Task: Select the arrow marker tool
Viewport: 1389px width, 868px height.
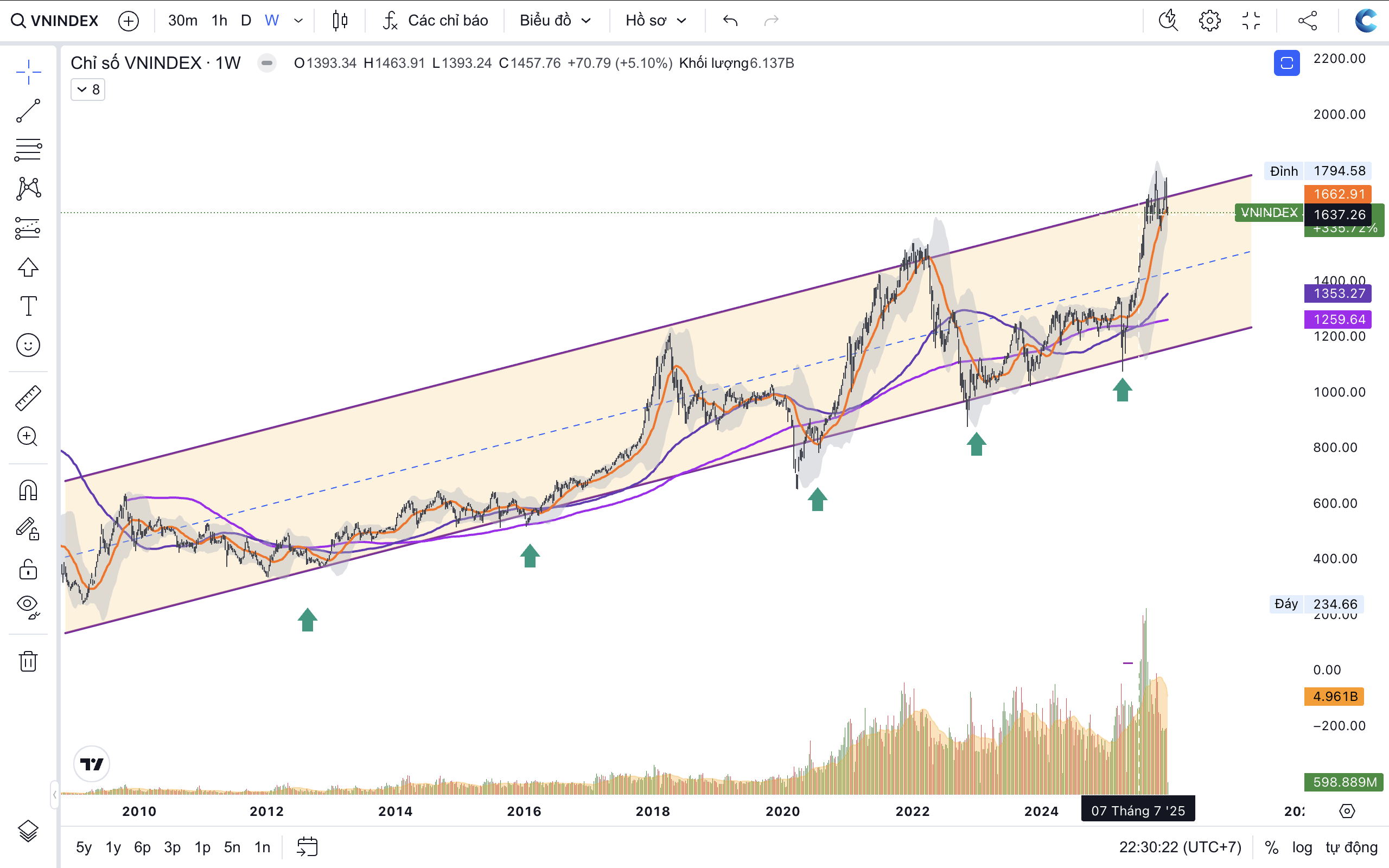Action: pyautogui.click(x=28, y=267)
